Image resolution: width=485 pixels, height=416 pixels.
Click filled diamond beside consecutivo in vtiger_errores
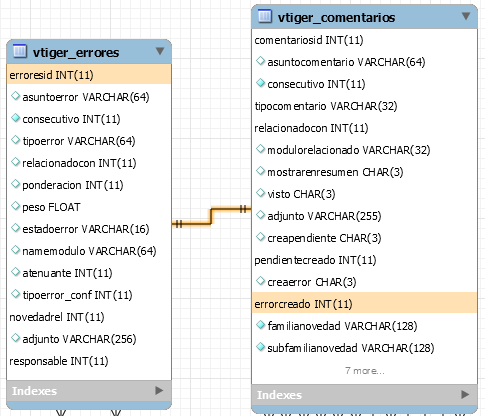point(15,118)
